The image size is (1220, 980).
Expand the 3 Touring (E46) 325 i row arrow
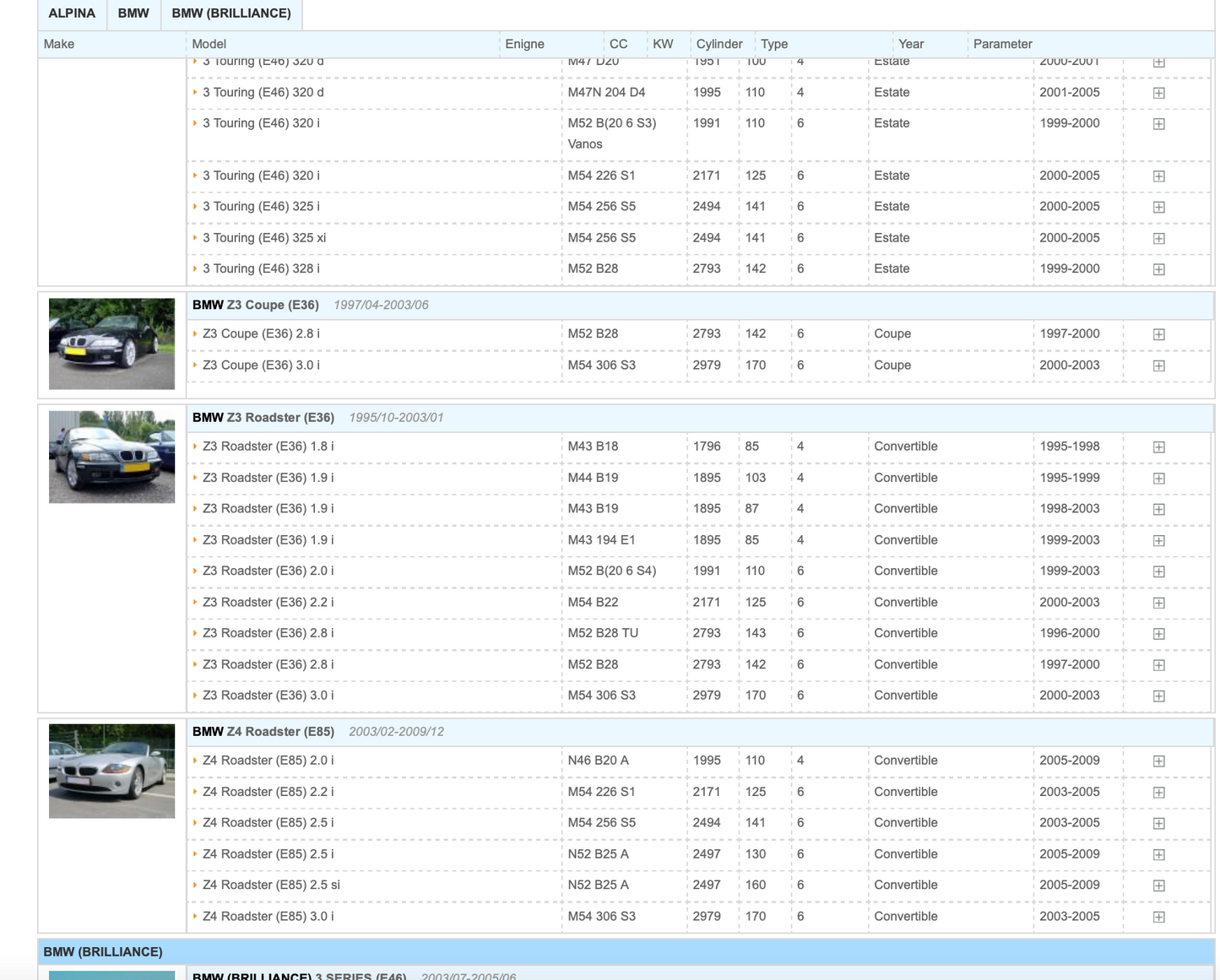click(195, 206)
